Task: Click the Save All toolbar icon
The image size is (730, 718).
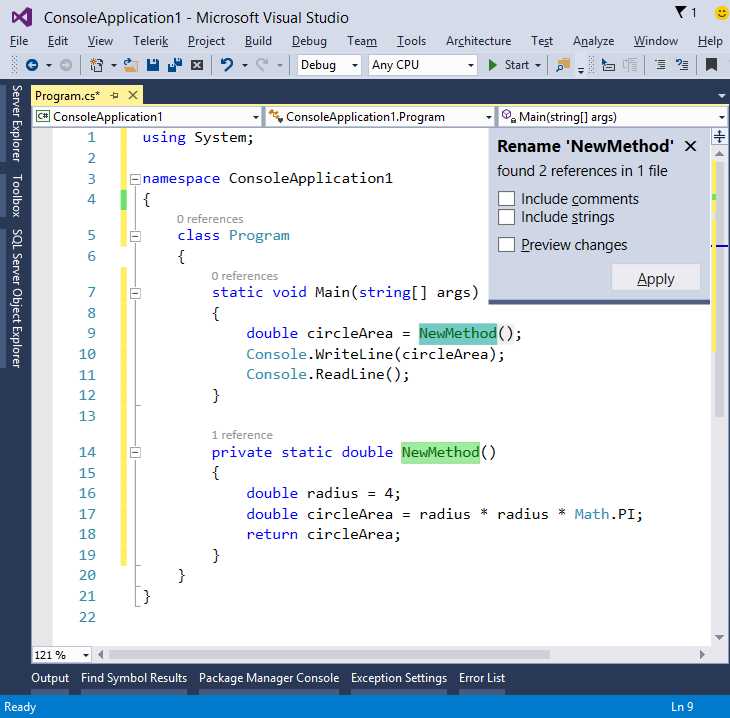Action: (175, 65)
